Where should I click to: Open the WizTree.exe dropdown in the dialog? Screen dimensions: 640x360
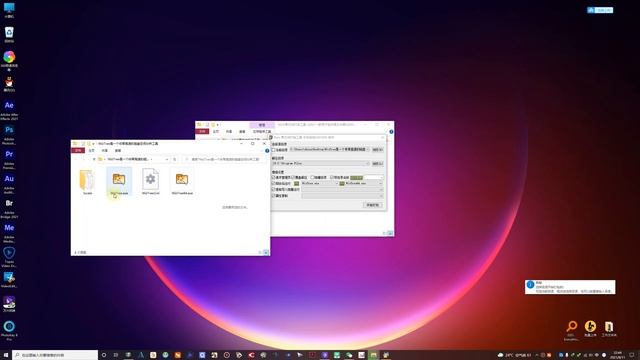point(337,183)
